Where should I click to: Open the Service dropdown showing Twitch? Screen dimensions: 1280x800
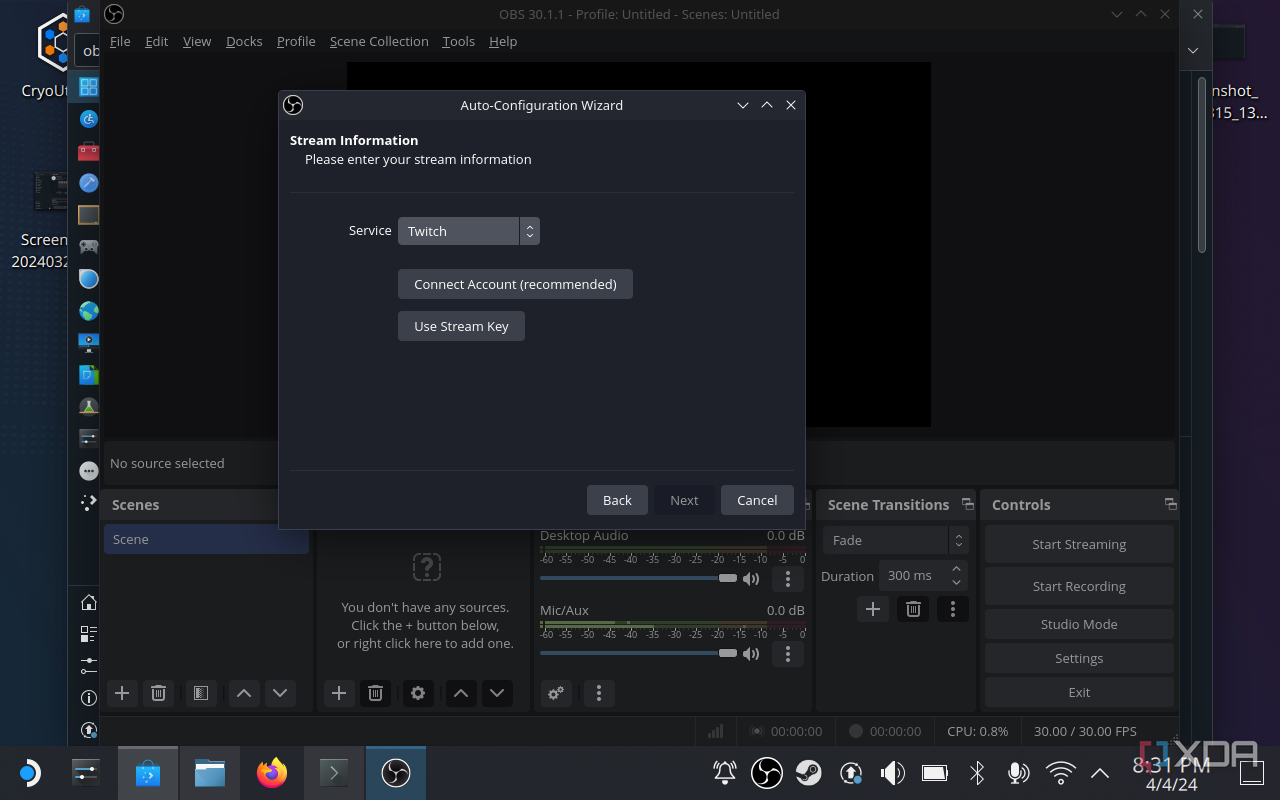point(469,231)
